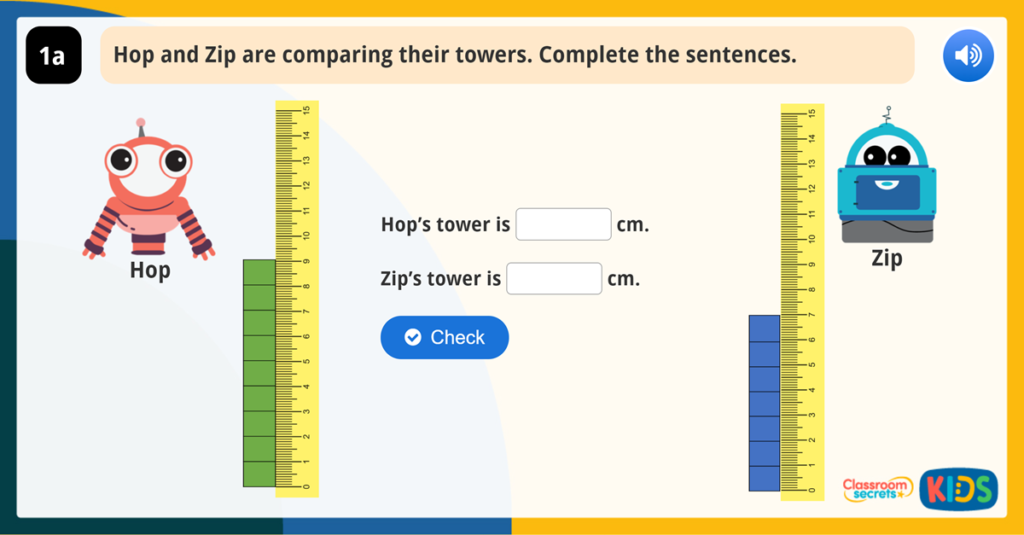Click the "Hop" name label

point(150,271)
